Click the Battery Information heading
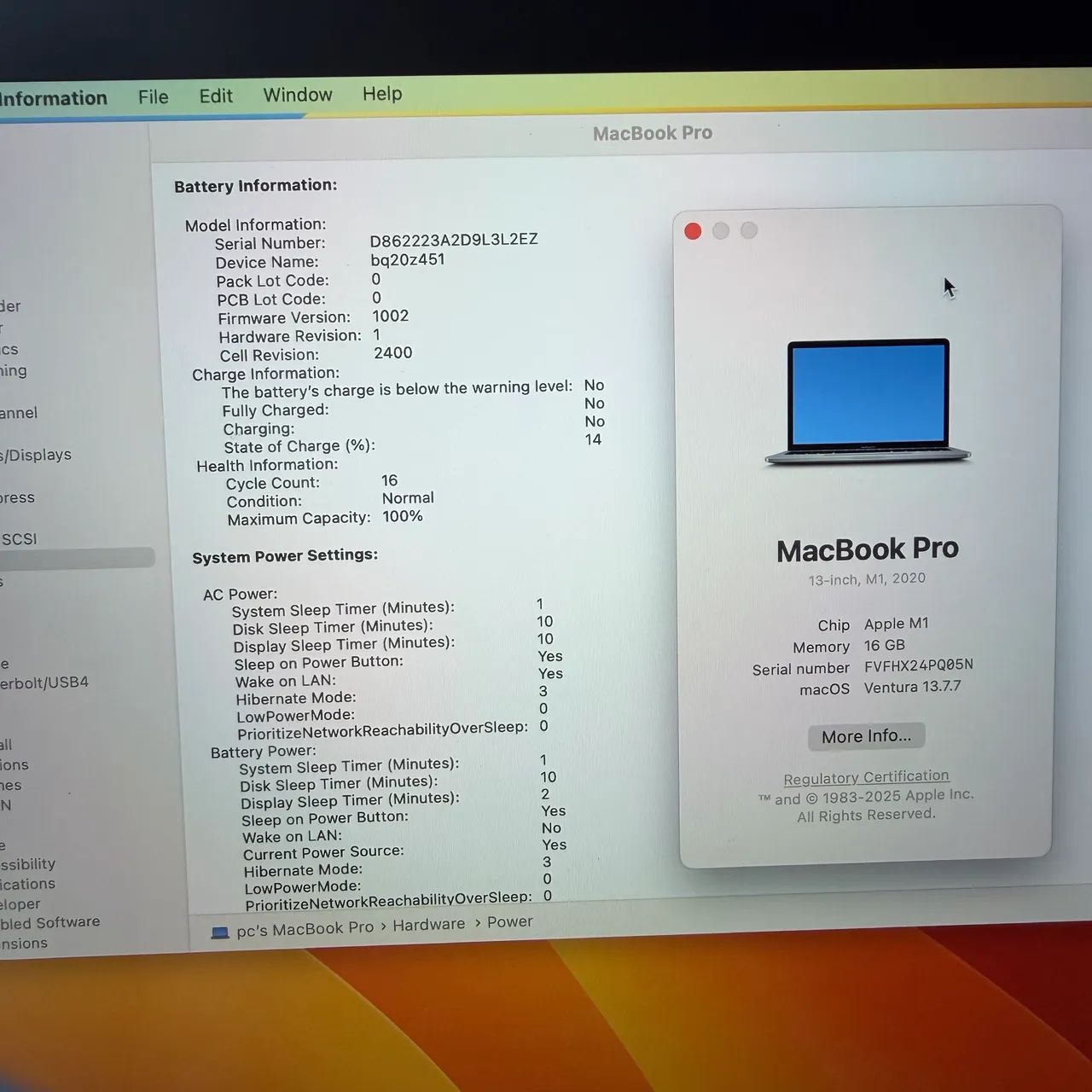Image resolution: width=1092 pixels, height=1092 pixels. [256, 186]
